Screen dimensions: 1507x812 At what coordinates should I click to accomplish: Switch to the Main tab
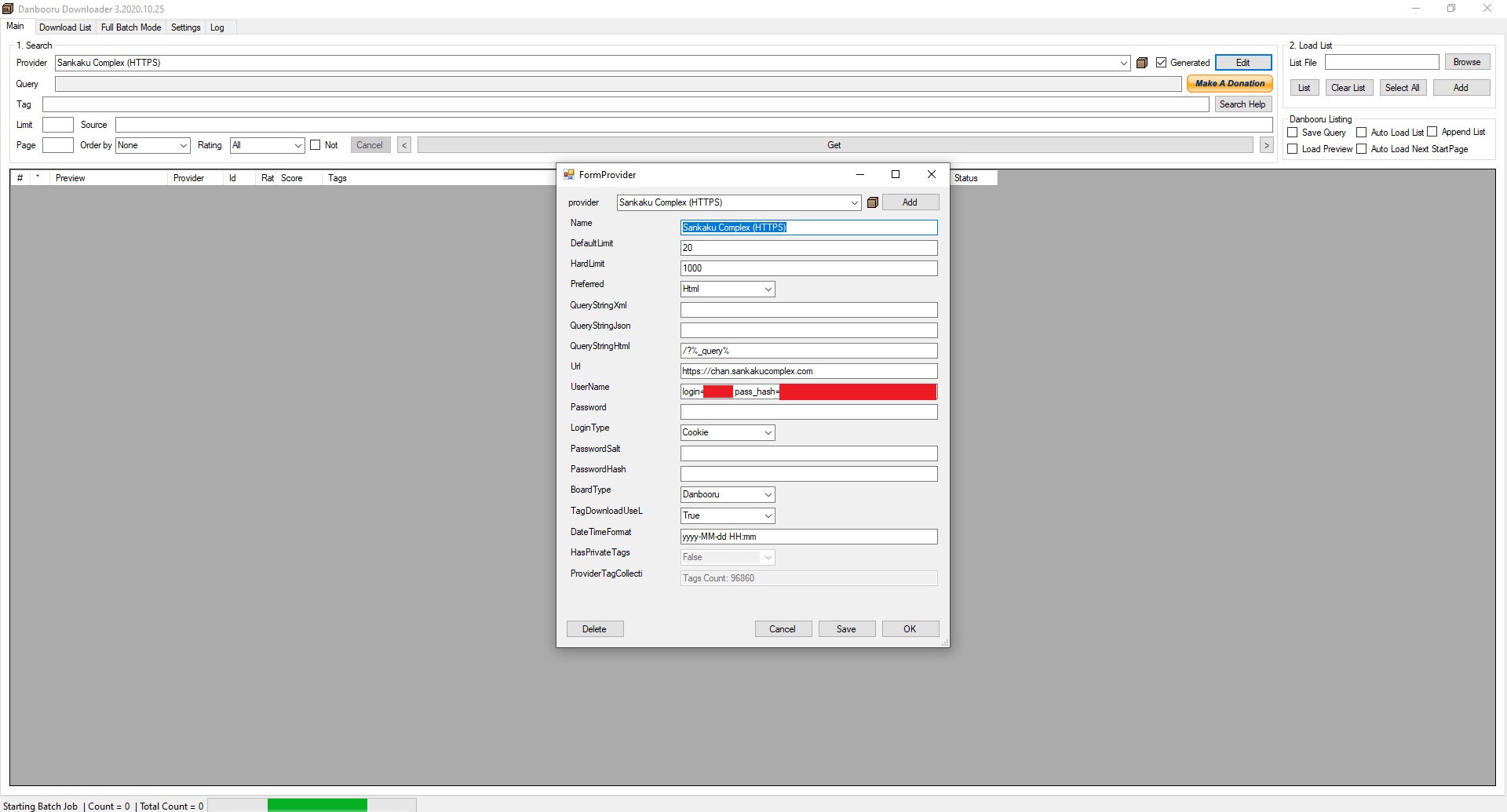tap(16, 26)
